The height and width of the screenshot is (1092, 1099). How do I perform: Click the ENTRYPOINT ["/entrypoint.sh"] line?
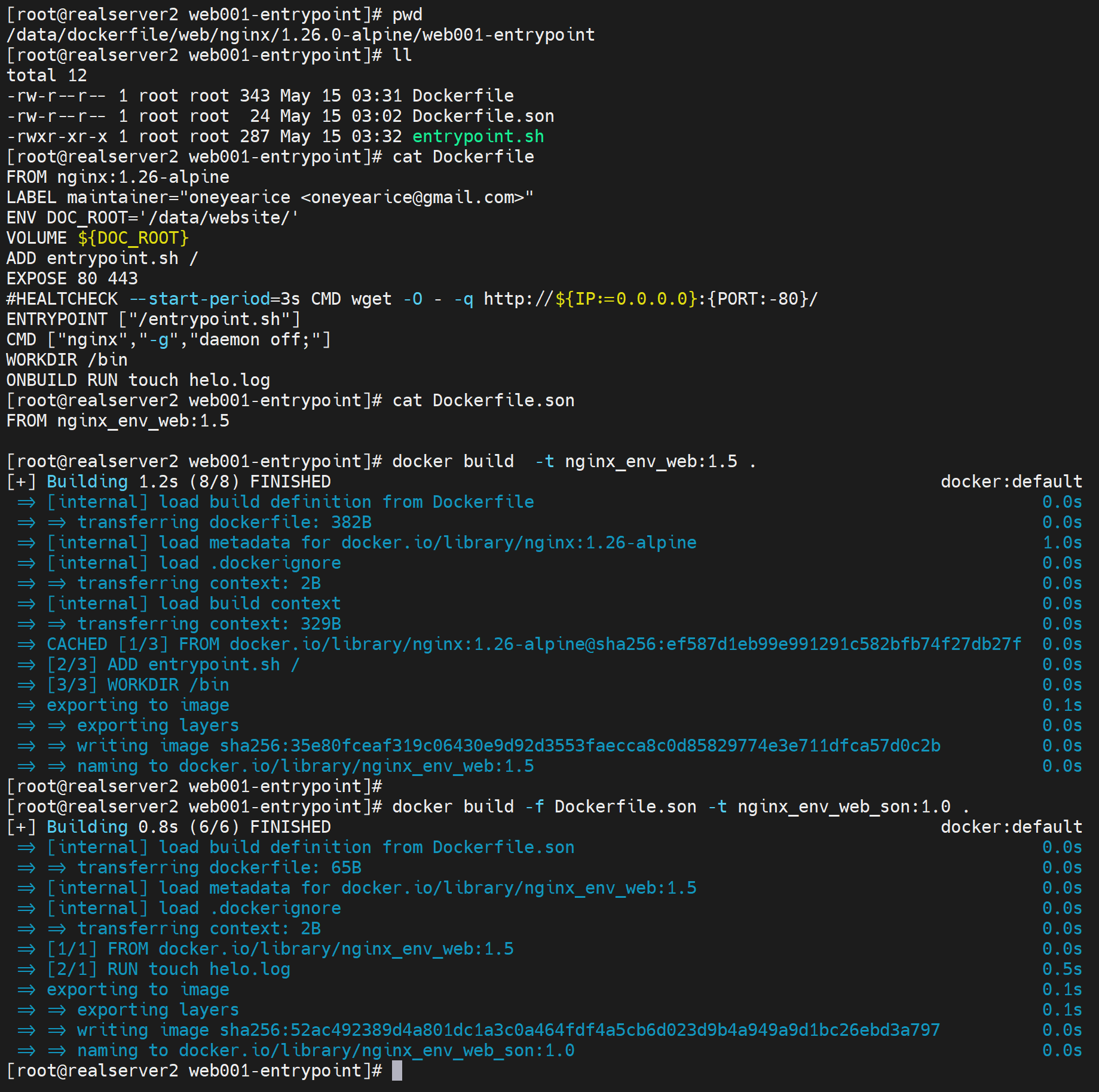[153, 319]
